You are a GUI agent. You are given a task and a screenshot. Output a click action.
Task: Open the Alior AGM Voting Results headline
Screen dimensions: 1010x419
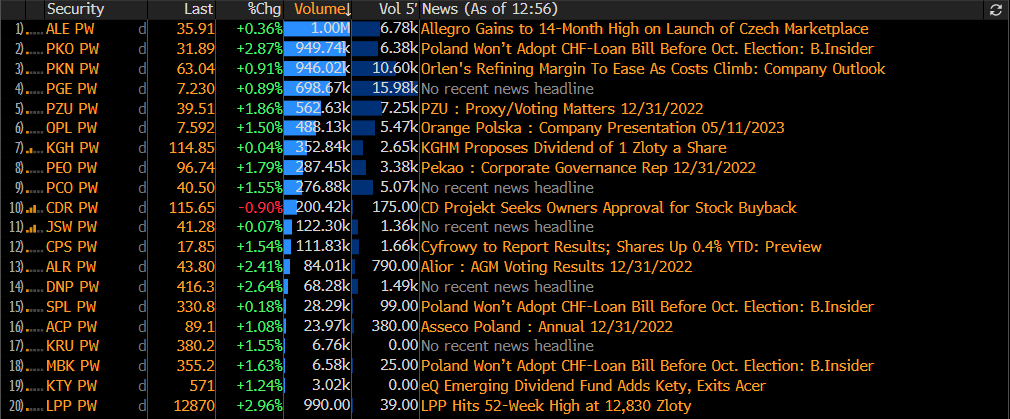point(557,267)
